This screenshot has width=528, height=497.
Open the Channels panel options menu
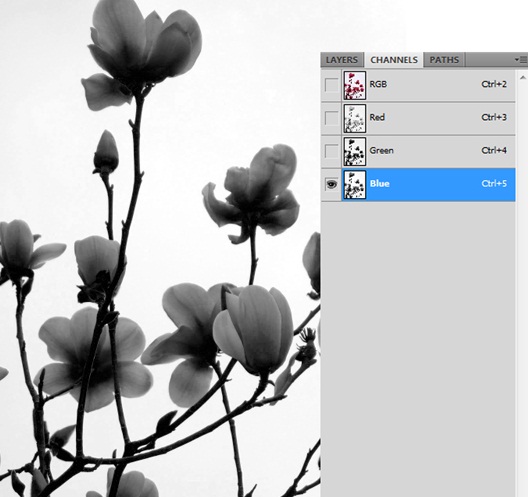click(520, 60)
